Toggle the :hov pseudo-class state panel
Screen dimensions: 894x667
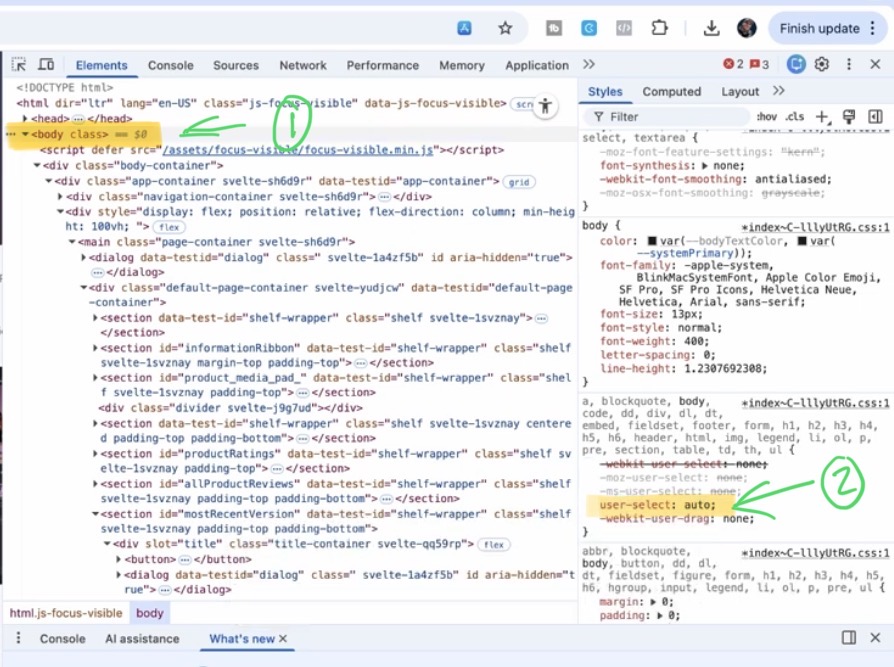click(767, 117)
